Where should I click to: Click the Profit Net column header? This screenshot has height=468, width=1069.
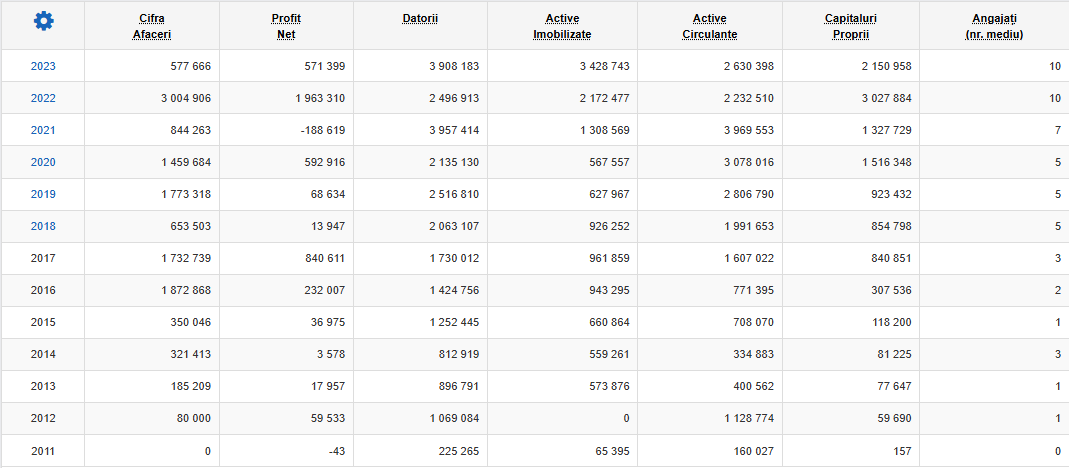pyautogui.click(x=286, y=26)
